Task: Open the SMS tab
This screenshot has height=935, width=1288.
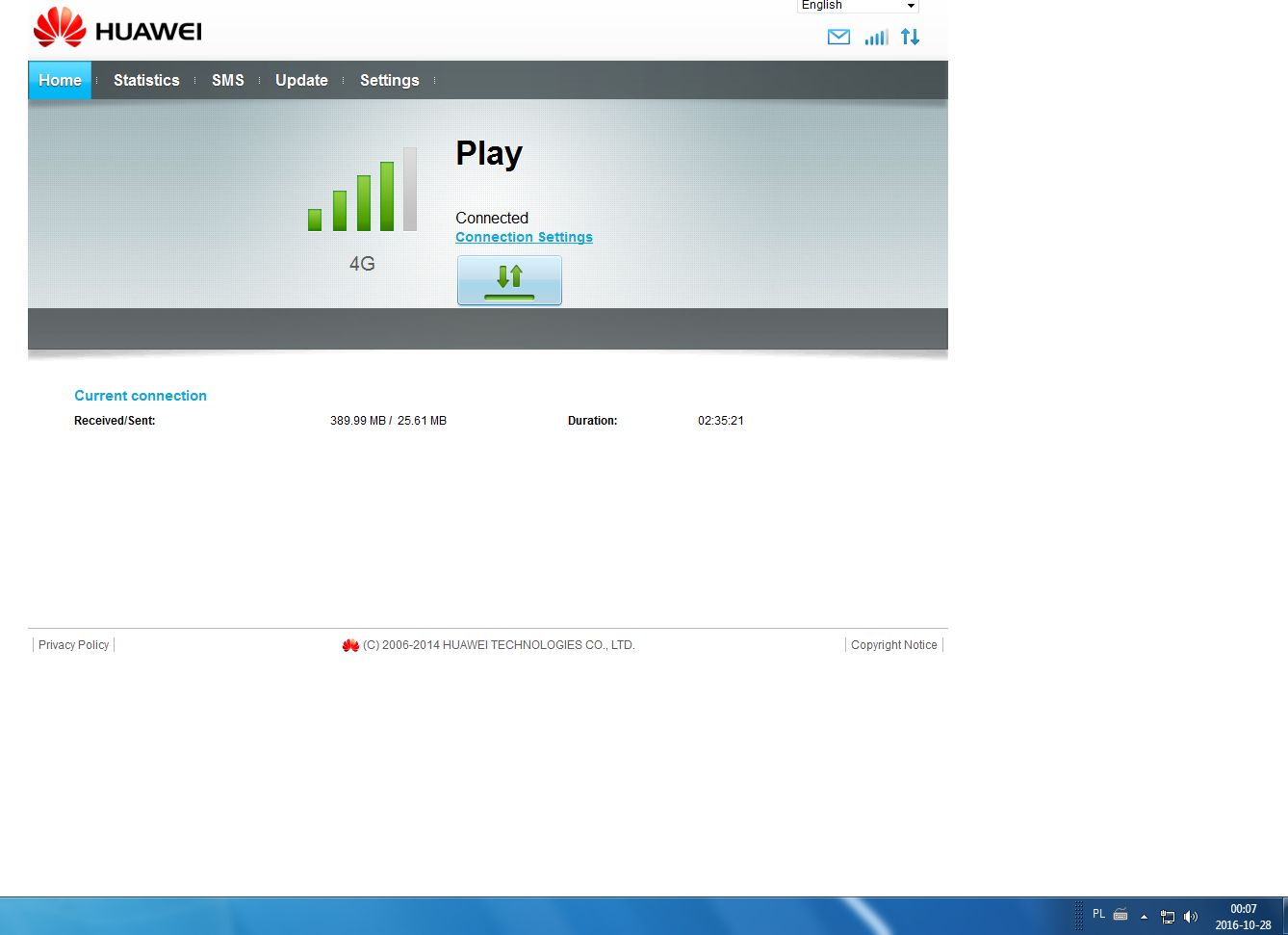Action: coord(228,80)
